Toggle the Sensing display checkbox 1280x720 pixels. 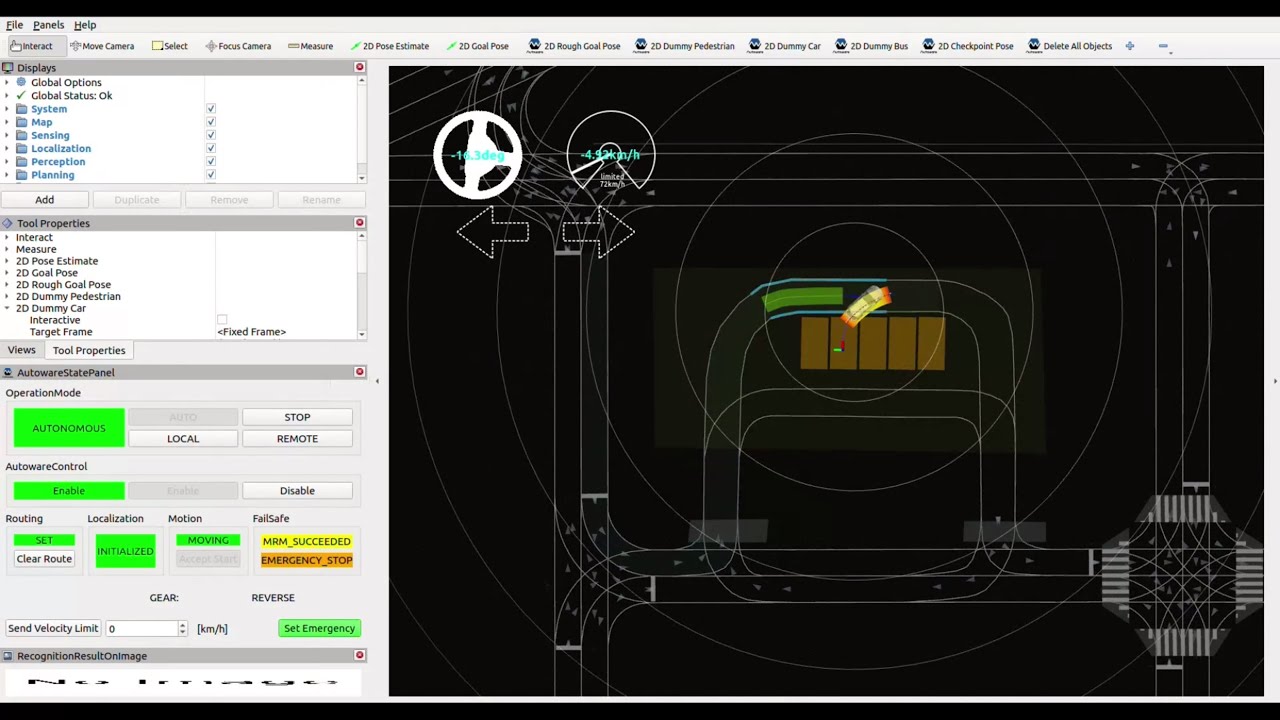click(211, 135)
